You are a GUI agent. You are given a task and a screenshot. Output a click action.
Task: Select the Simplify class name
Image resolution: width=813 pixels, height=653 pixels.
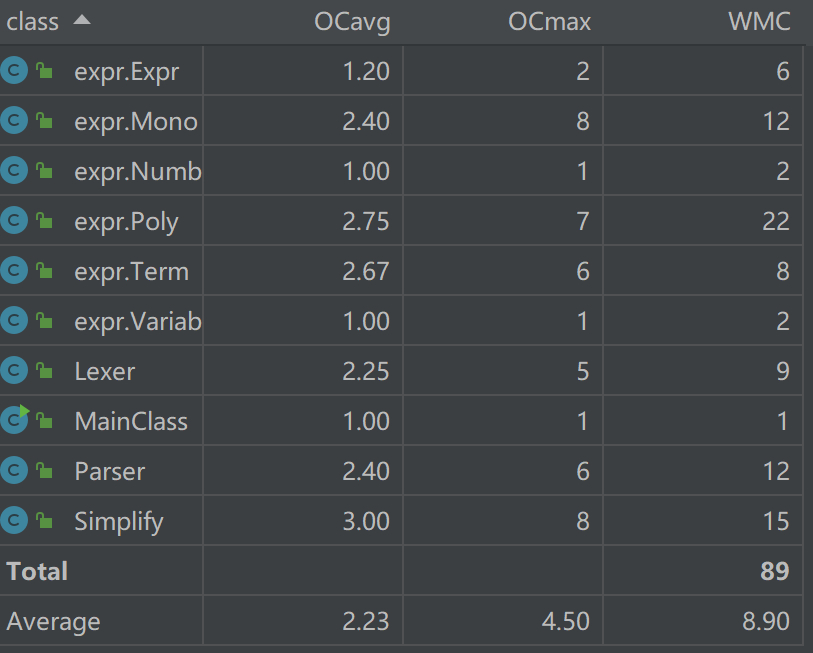(x=118, y=521)
